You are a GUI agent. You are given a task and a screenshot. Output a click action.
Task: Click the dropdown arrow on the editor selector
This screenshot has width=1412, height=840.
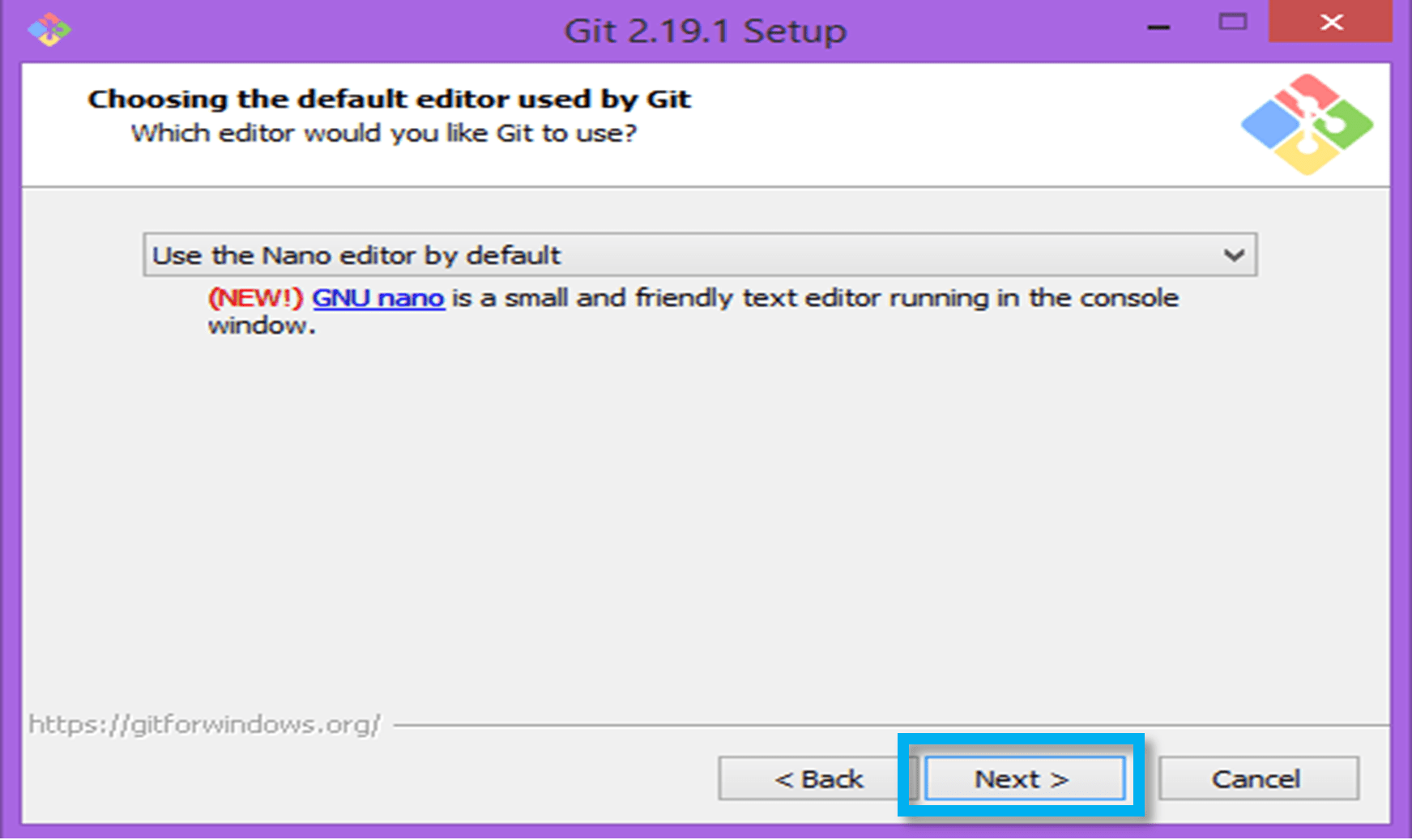[x=1235, y=254]
